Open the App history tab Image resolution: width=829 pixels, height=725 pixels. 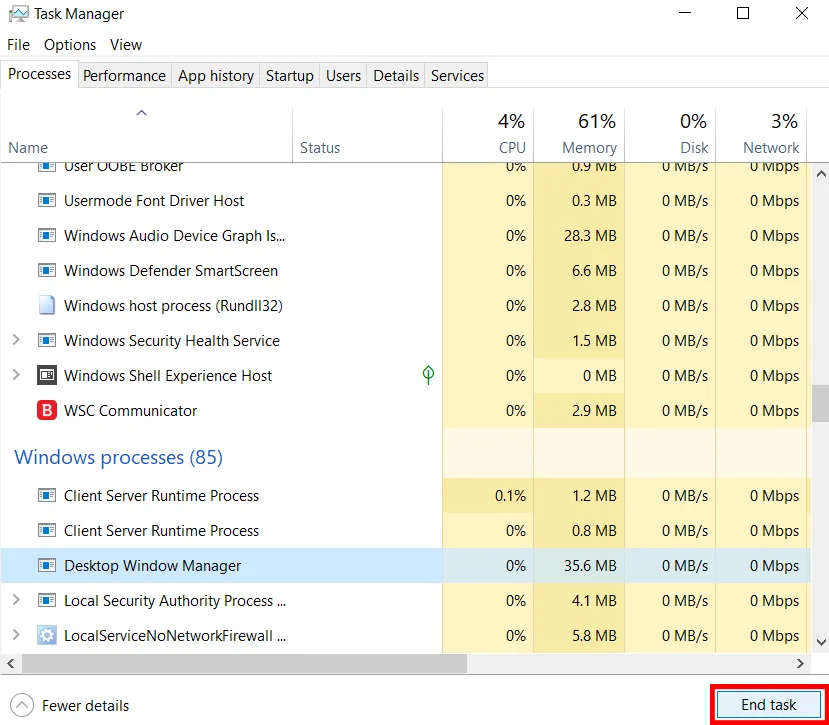pos(215,75)
